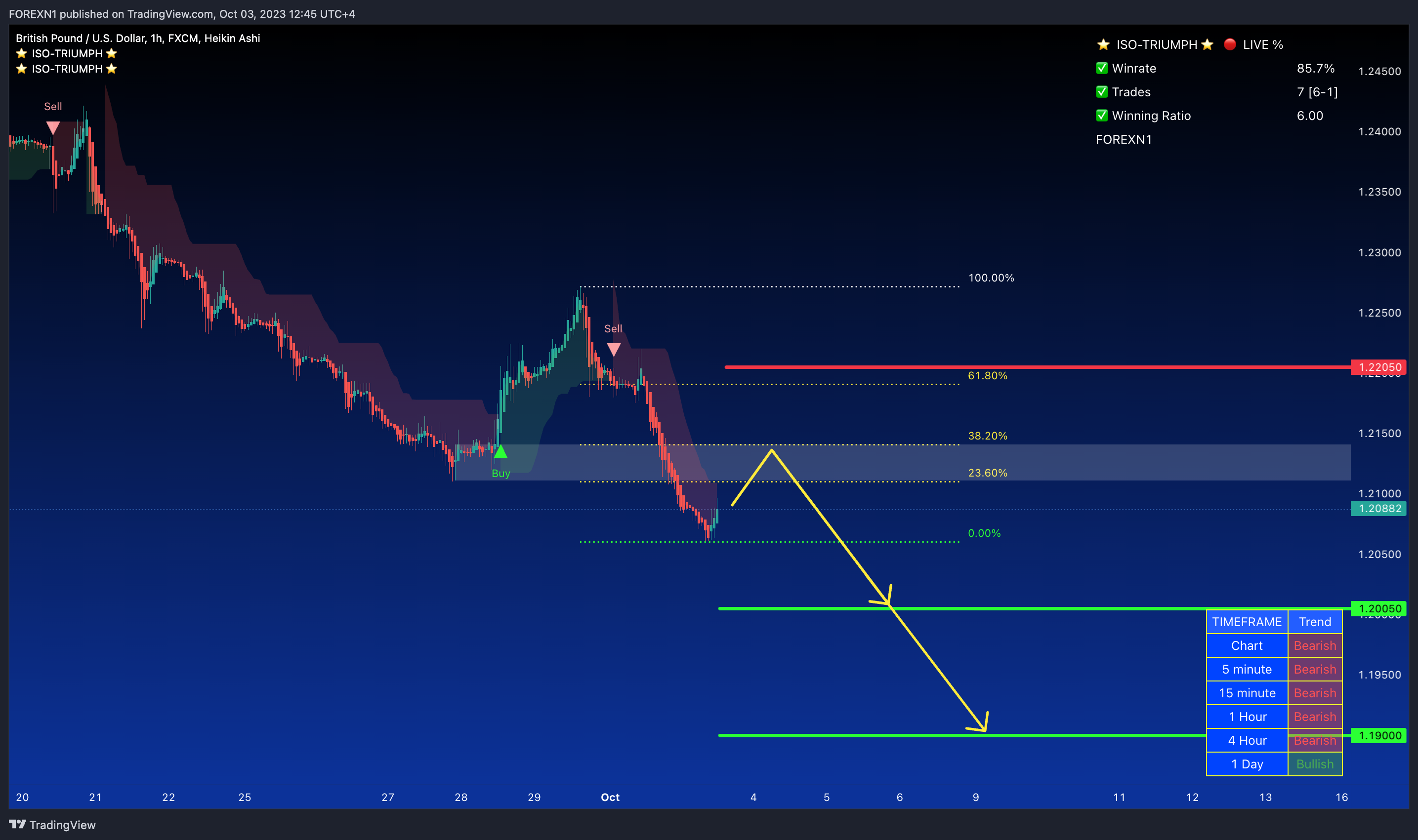Click the TradingView logo in the footer

tap(52, 825)
